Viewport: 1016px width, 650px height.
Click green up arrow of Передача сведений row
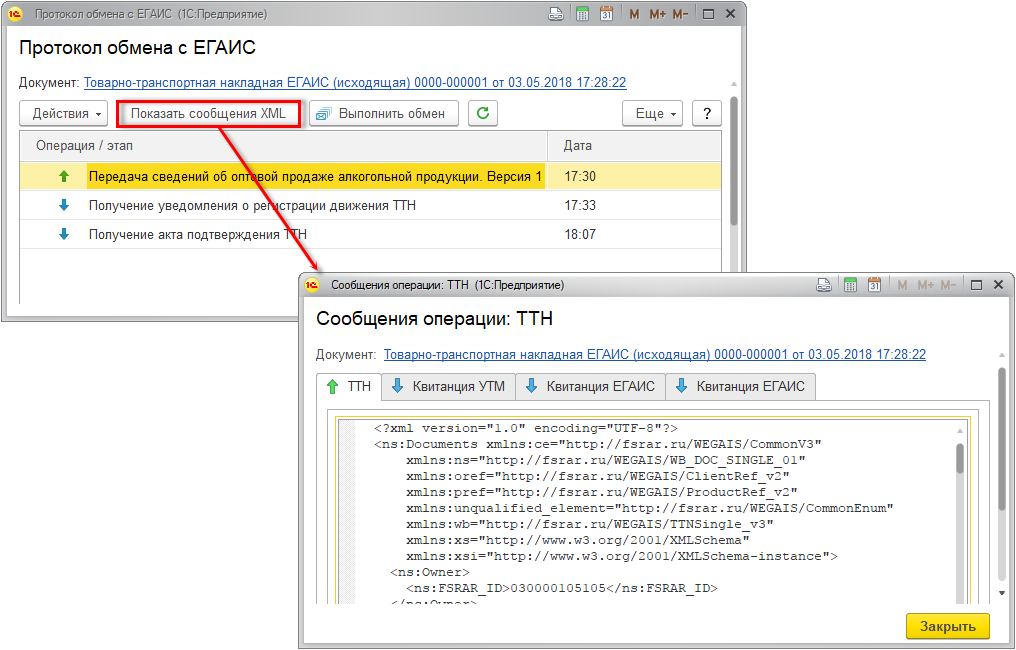pos(64,176)
